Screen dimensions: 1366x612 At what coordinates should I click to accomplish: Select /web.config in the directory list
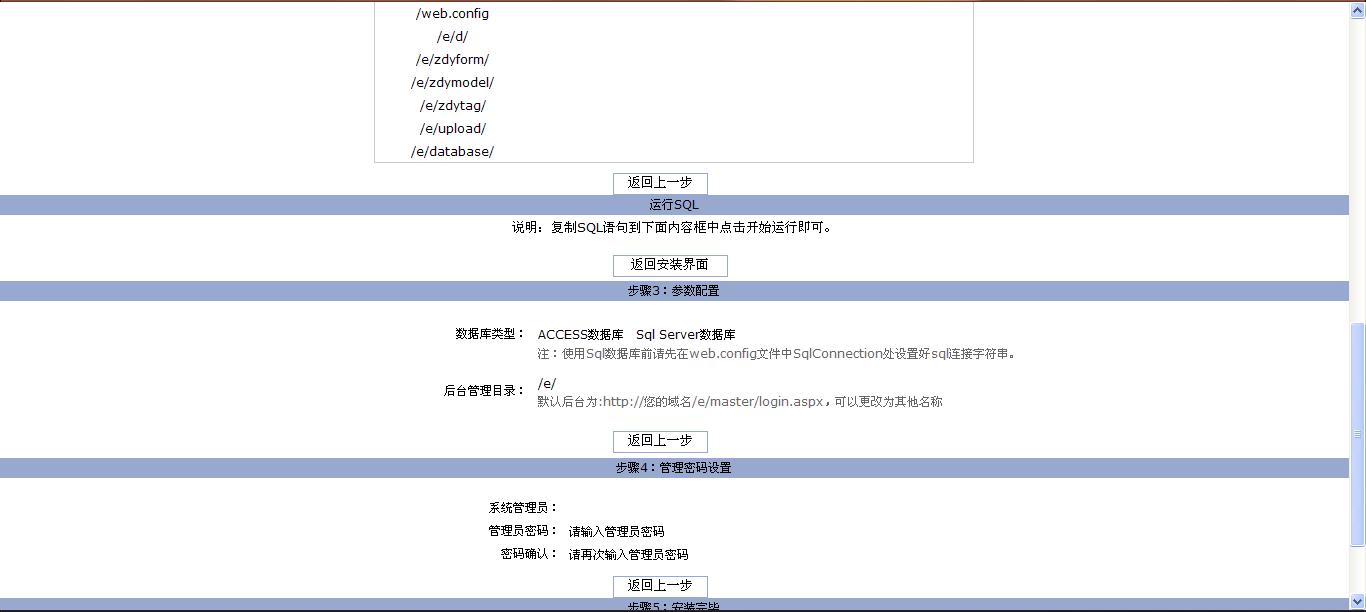pos(452,14)
